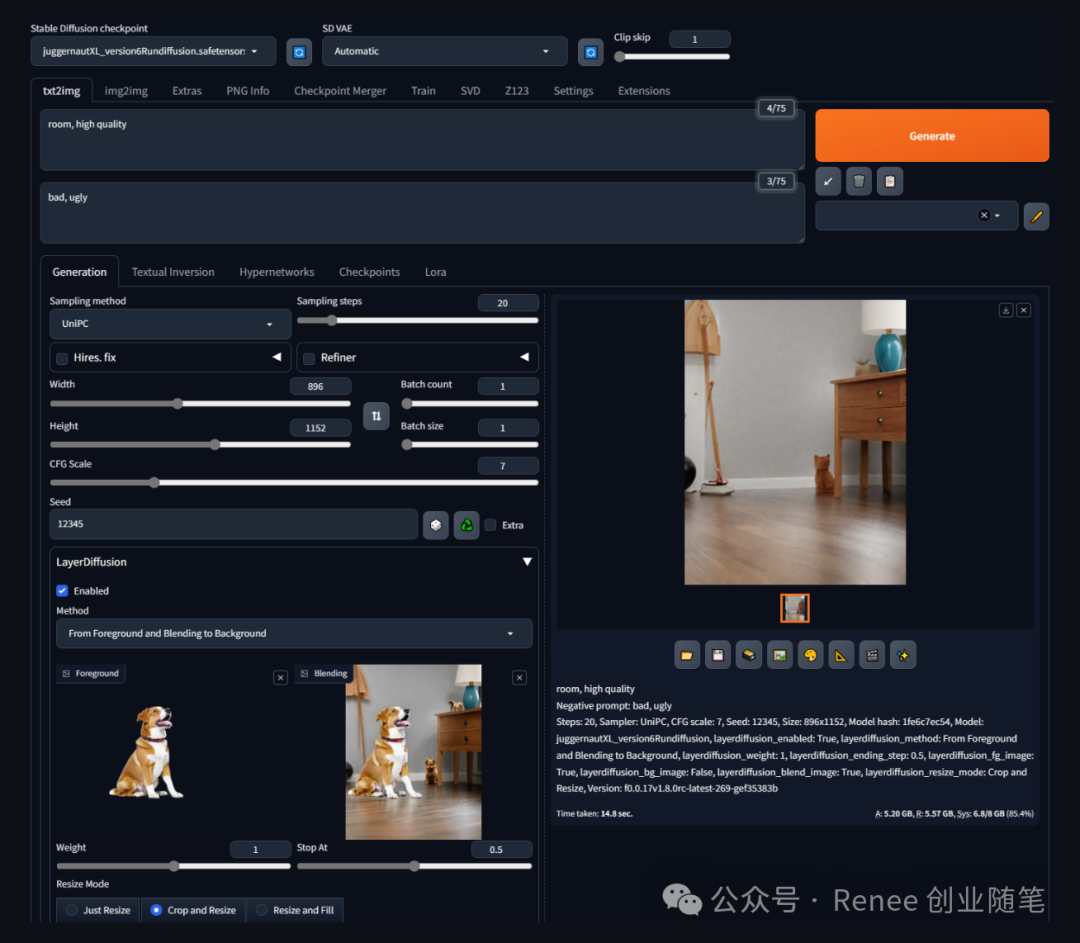This screenshot has height=943, width=1080.
Task: Click the dice icon to randomize seed
Action: point(436,524)
